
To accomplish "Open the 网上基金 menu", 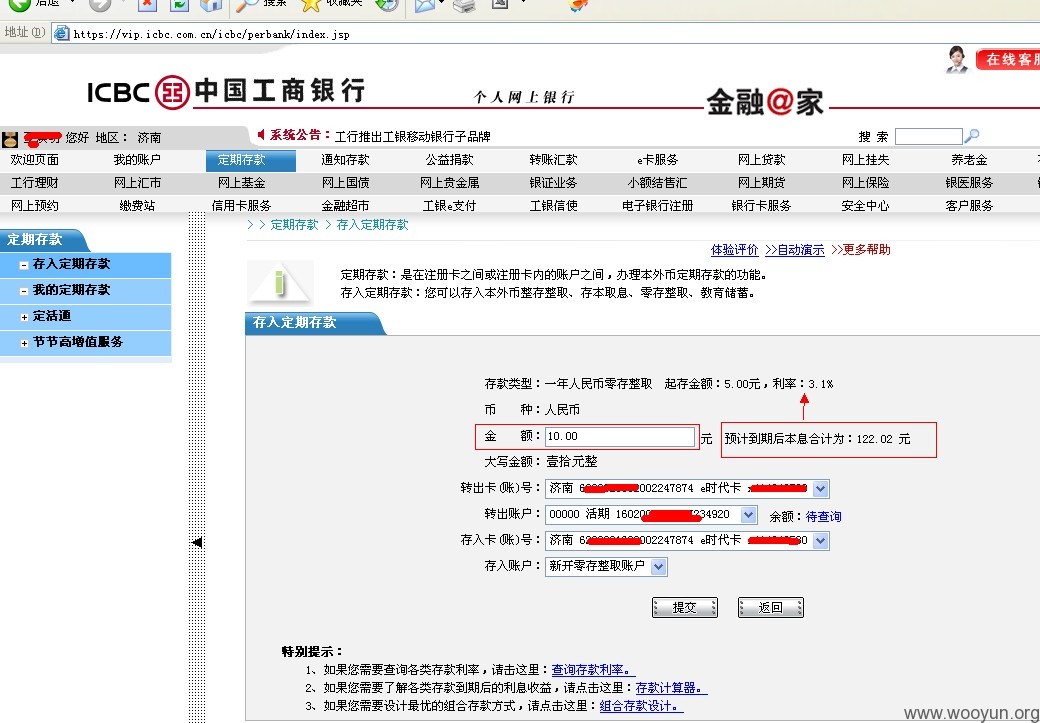I will pyautogui.click(x=241, y=182).
